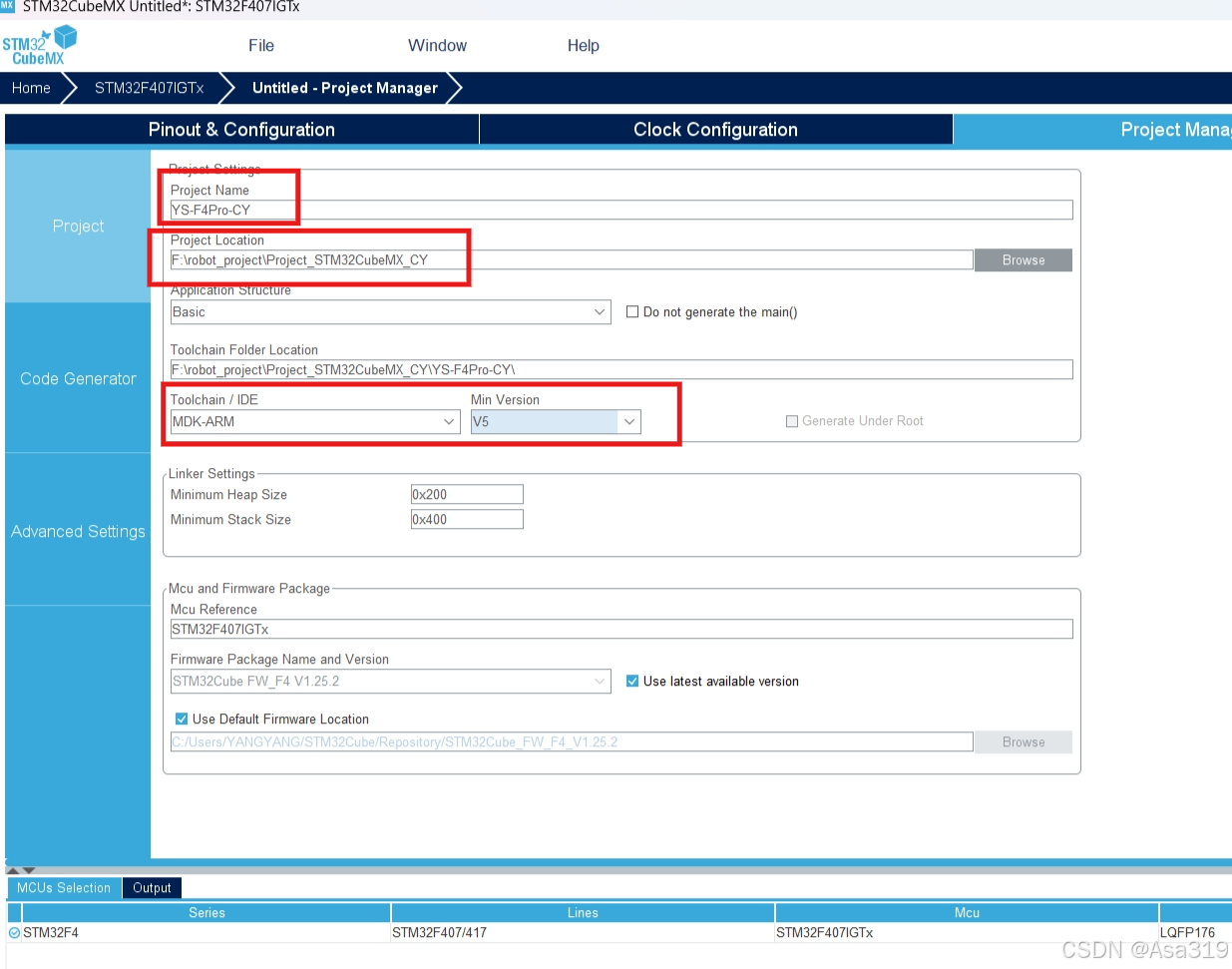Toggle Do not generate the main() checkbox
The height and width of the screenshot is (969, 1232).
(x=632, y=312)
